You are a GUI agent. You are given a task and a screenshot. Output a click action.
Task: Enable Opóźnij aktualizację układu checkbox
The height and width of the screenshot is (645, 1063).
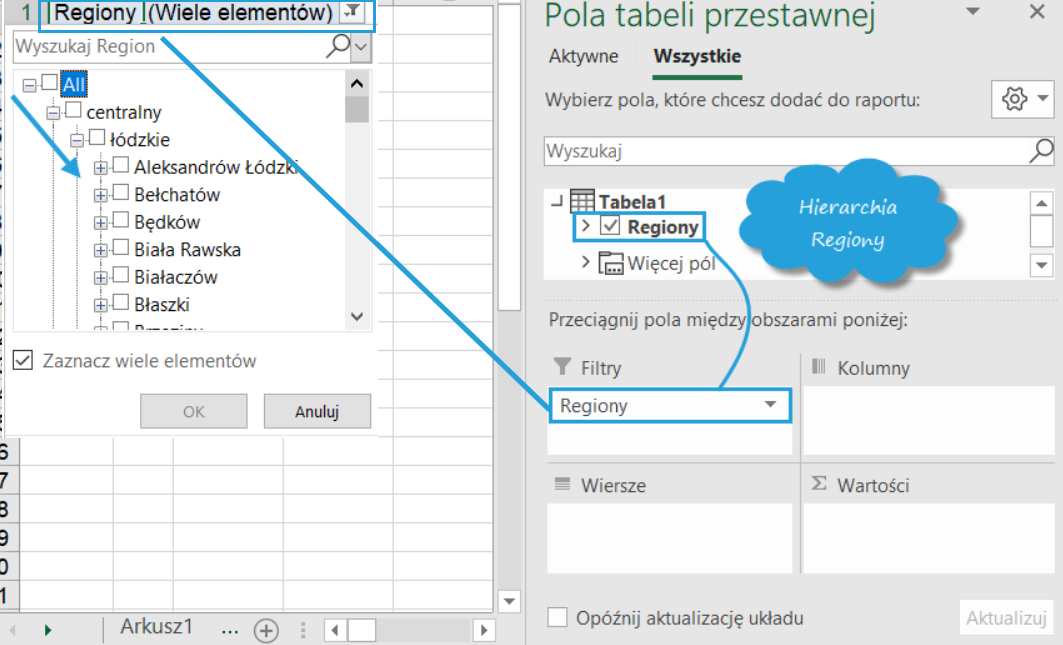pyautogui.click(x=558, y=618)
